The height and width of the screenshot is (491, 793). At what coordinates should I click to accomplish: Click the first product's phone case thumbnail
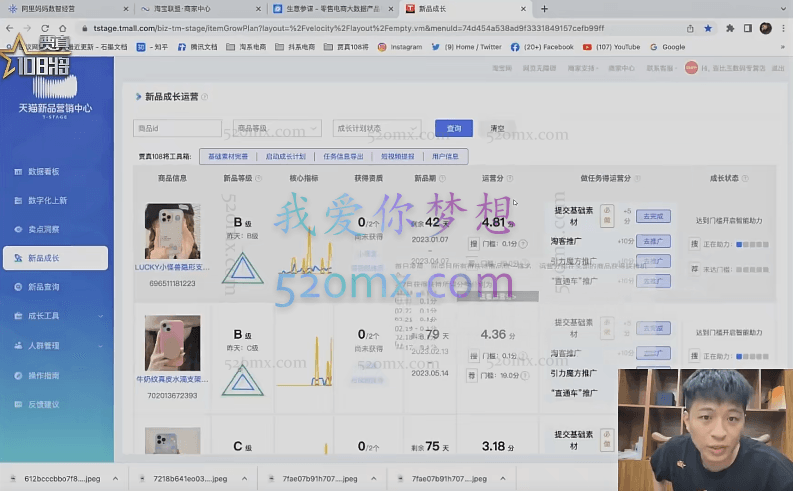[171, 231]
